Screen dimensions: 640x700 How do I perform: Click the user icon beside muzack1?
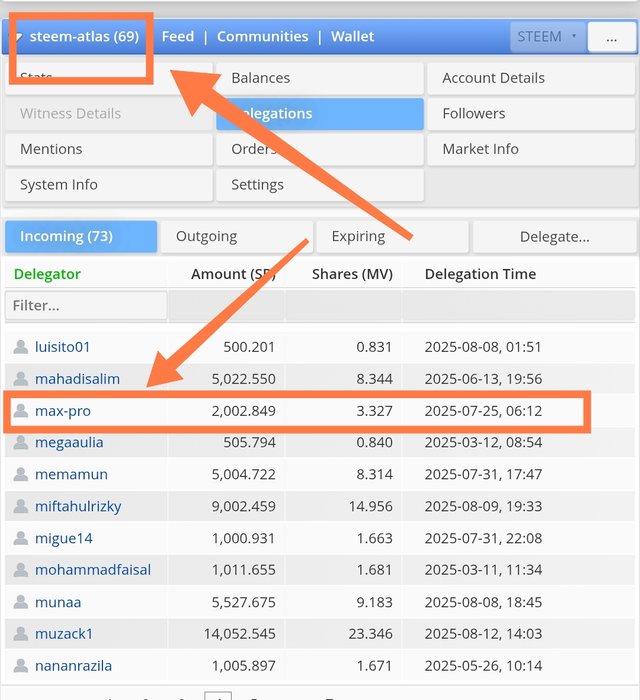(x=21, y=634)
